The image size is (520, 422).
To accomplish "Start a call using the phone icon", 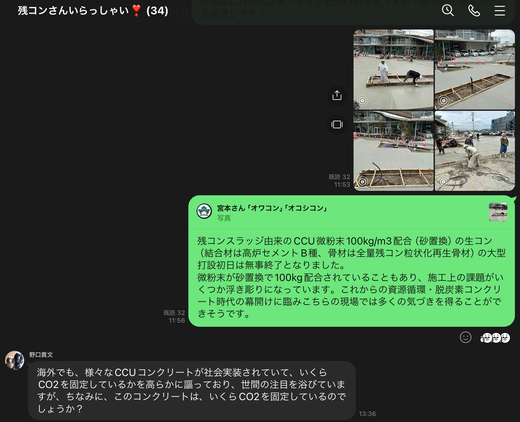I will coord(474,11).
